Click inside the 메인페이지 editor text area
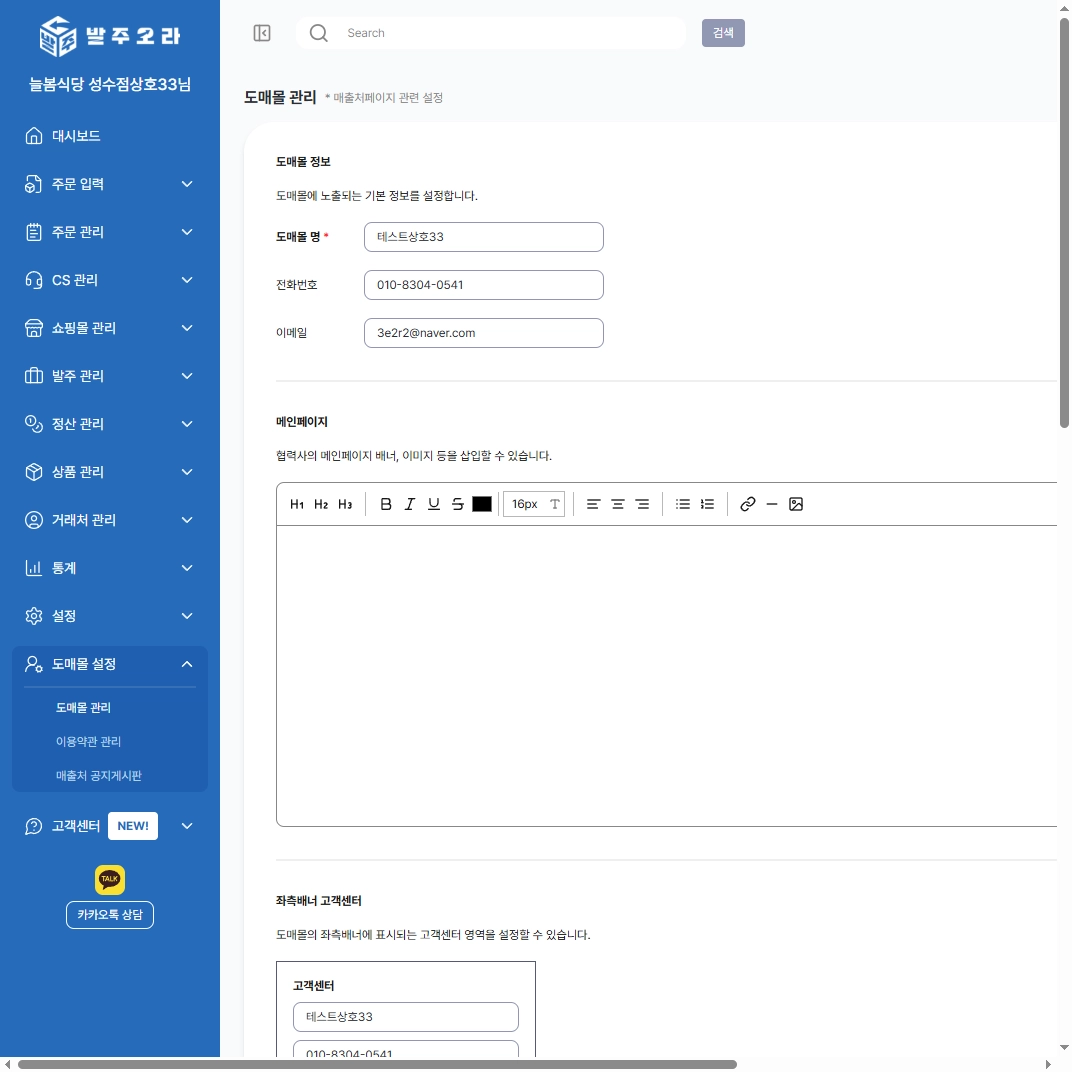The image size is (1072, 1072). pyautogui.click(x=667, y=675)
